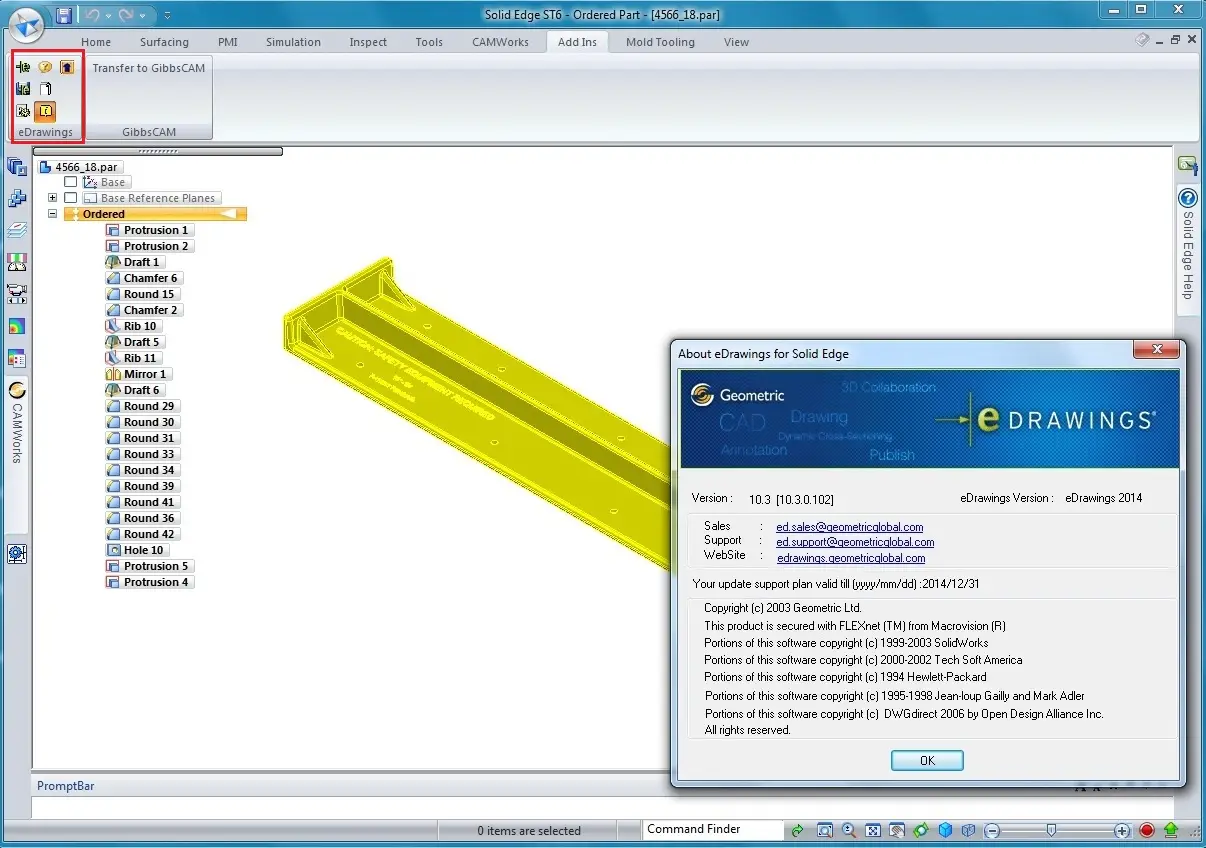Open the edrawings.geometricglobal.com website link
The image size is (1206, 848).
851,558
